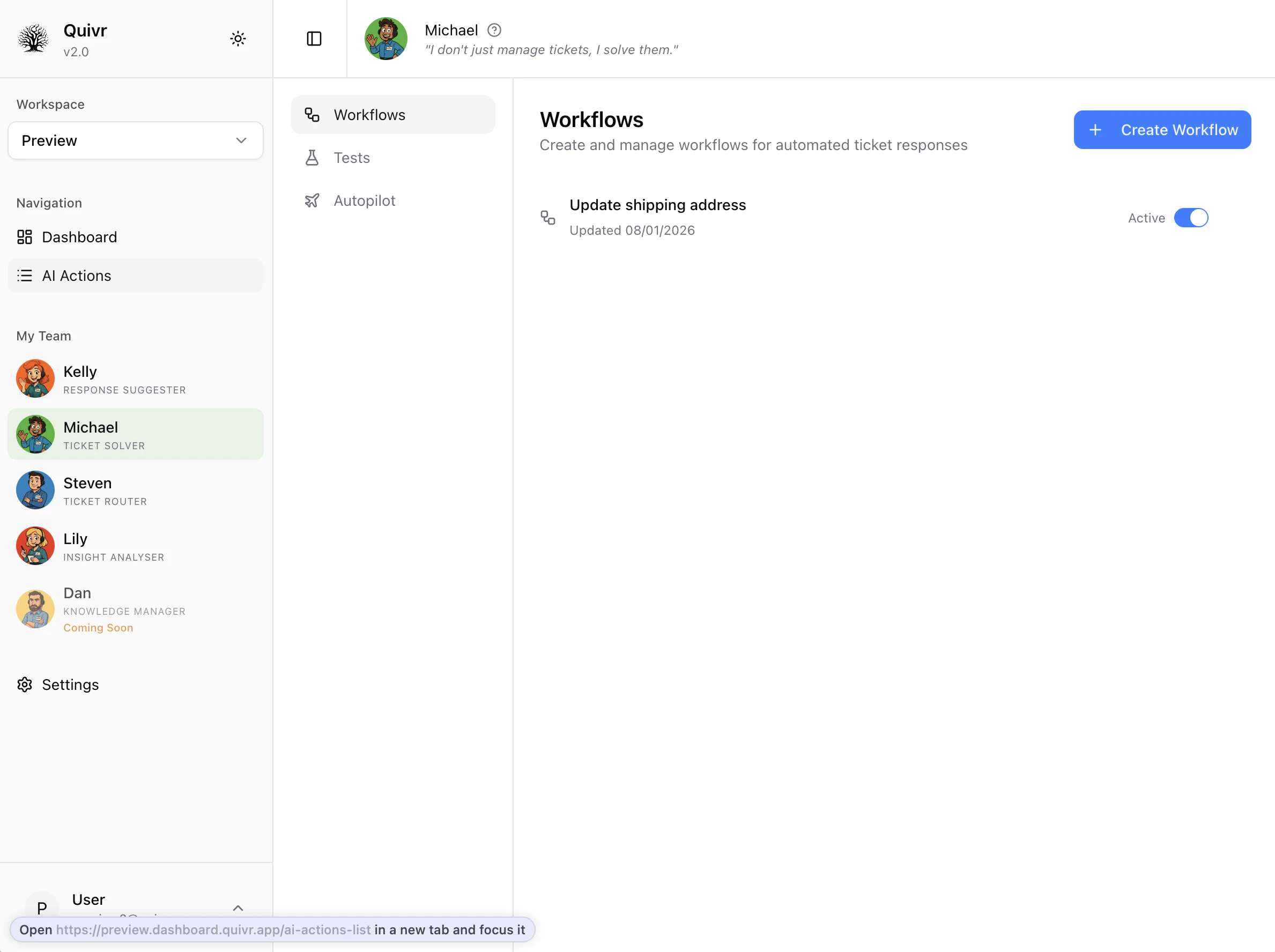Disable the Active toggle for Update shipping address
The width and height of the screenshot is (1275, 952).
(x=1191, y=217)
